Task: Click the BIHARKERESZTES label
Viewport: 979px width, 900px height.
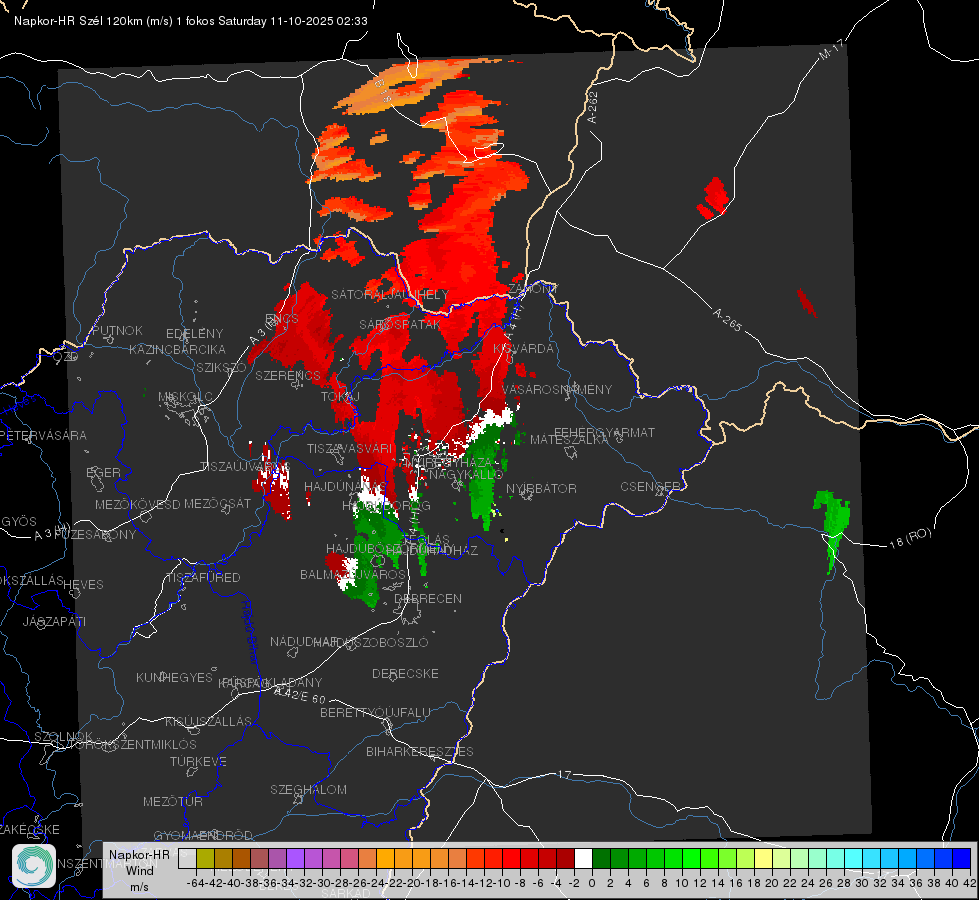Action: (420, 752)
